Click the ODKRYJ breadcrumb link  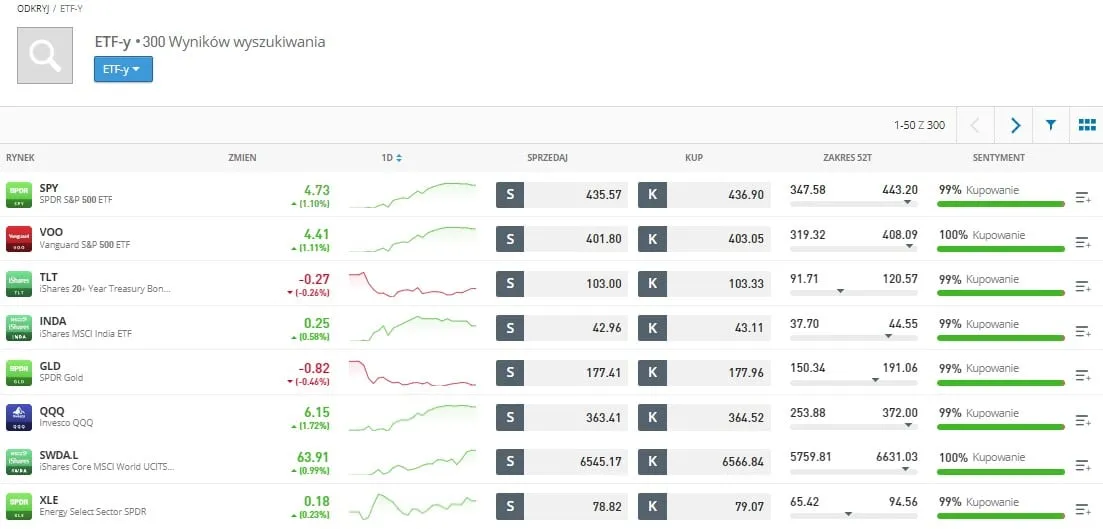coord(33,8)
